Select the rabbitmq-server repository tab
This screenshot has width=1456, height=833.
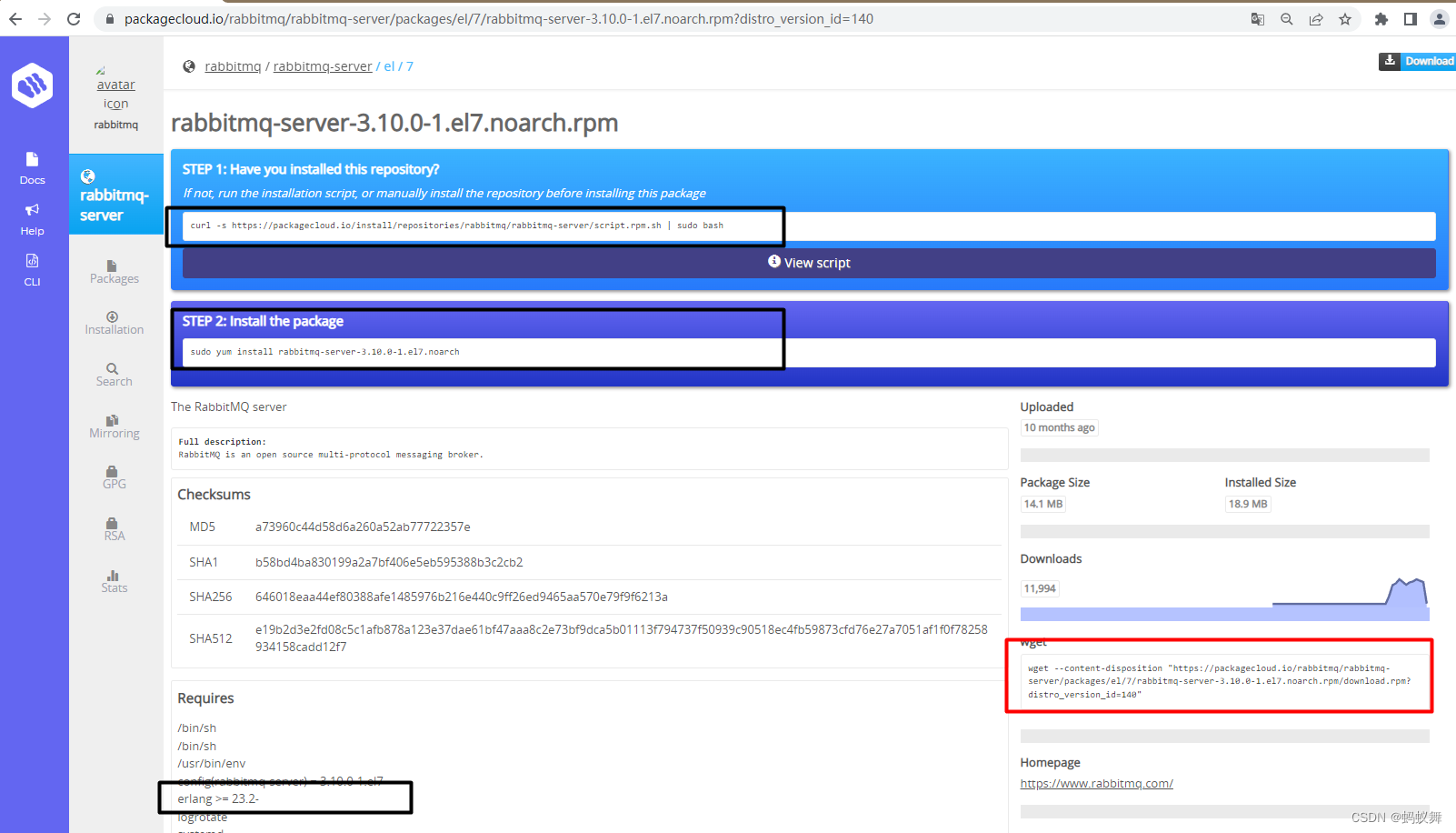[115, 195]
